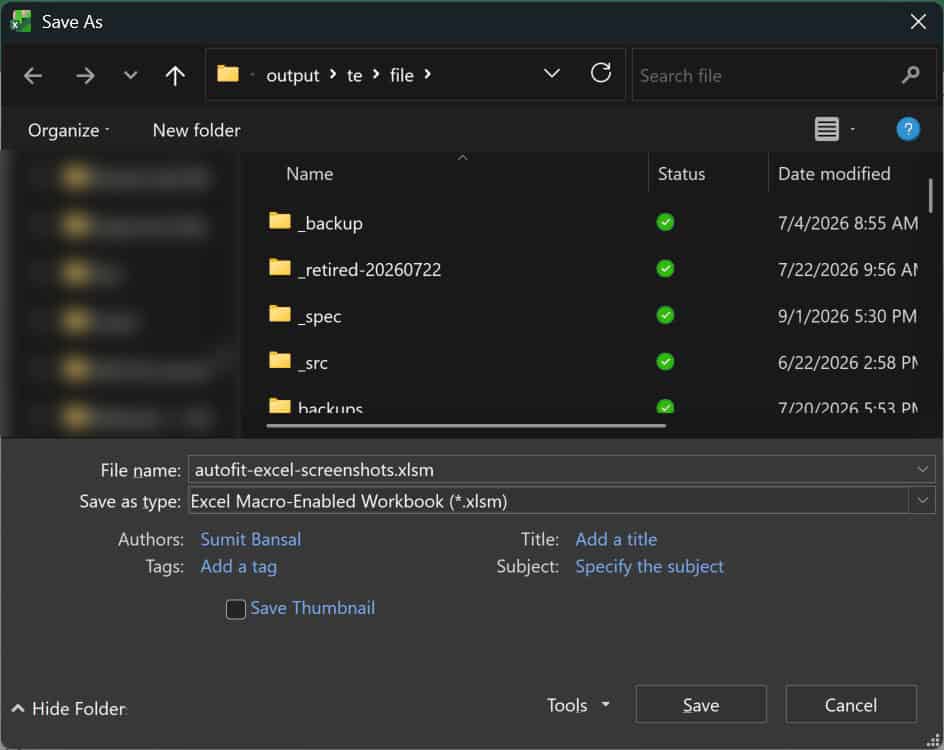Sort by Name column header

click(309, 174)
